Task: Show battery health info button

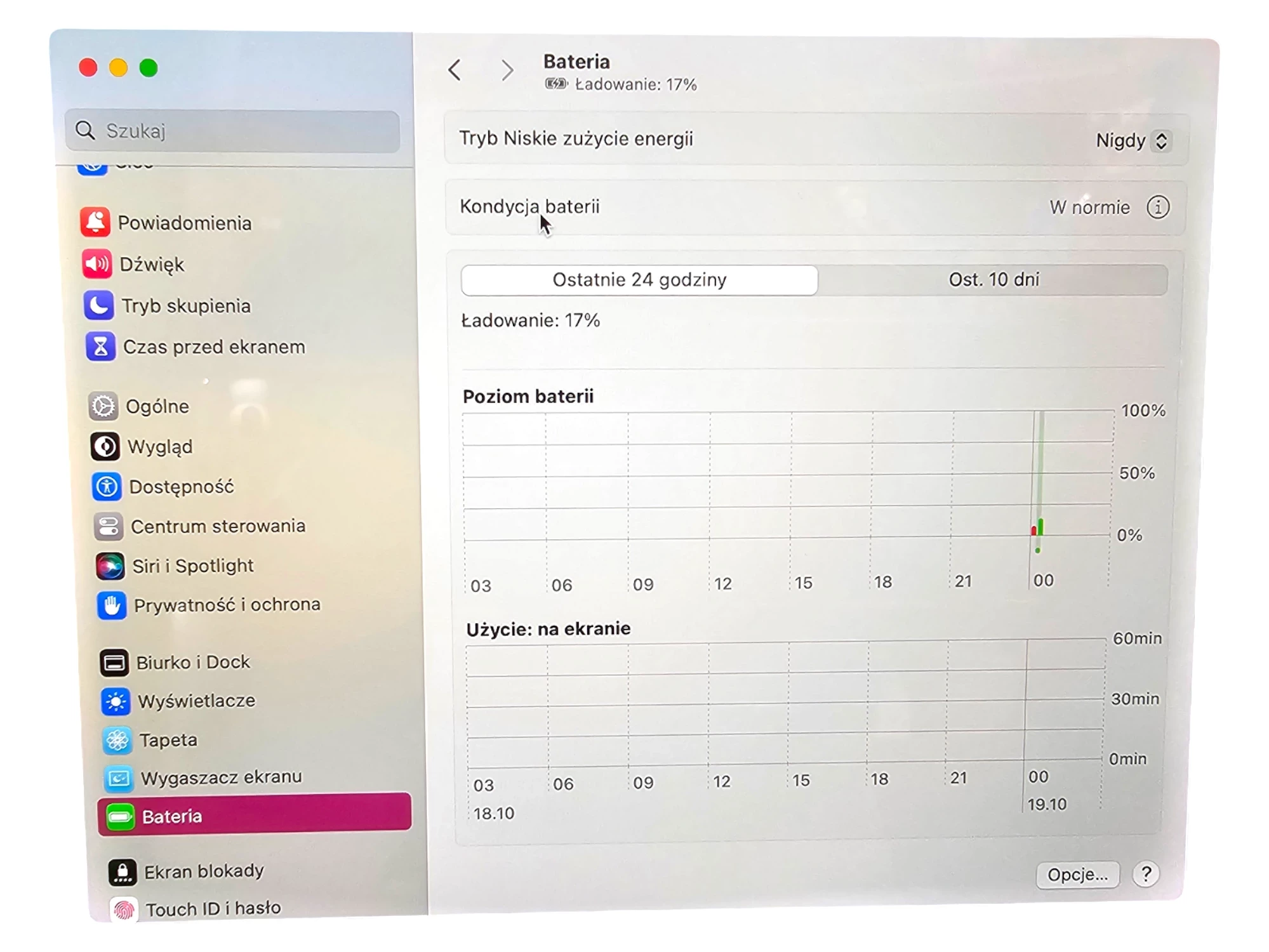Action: coord(1157,207)
